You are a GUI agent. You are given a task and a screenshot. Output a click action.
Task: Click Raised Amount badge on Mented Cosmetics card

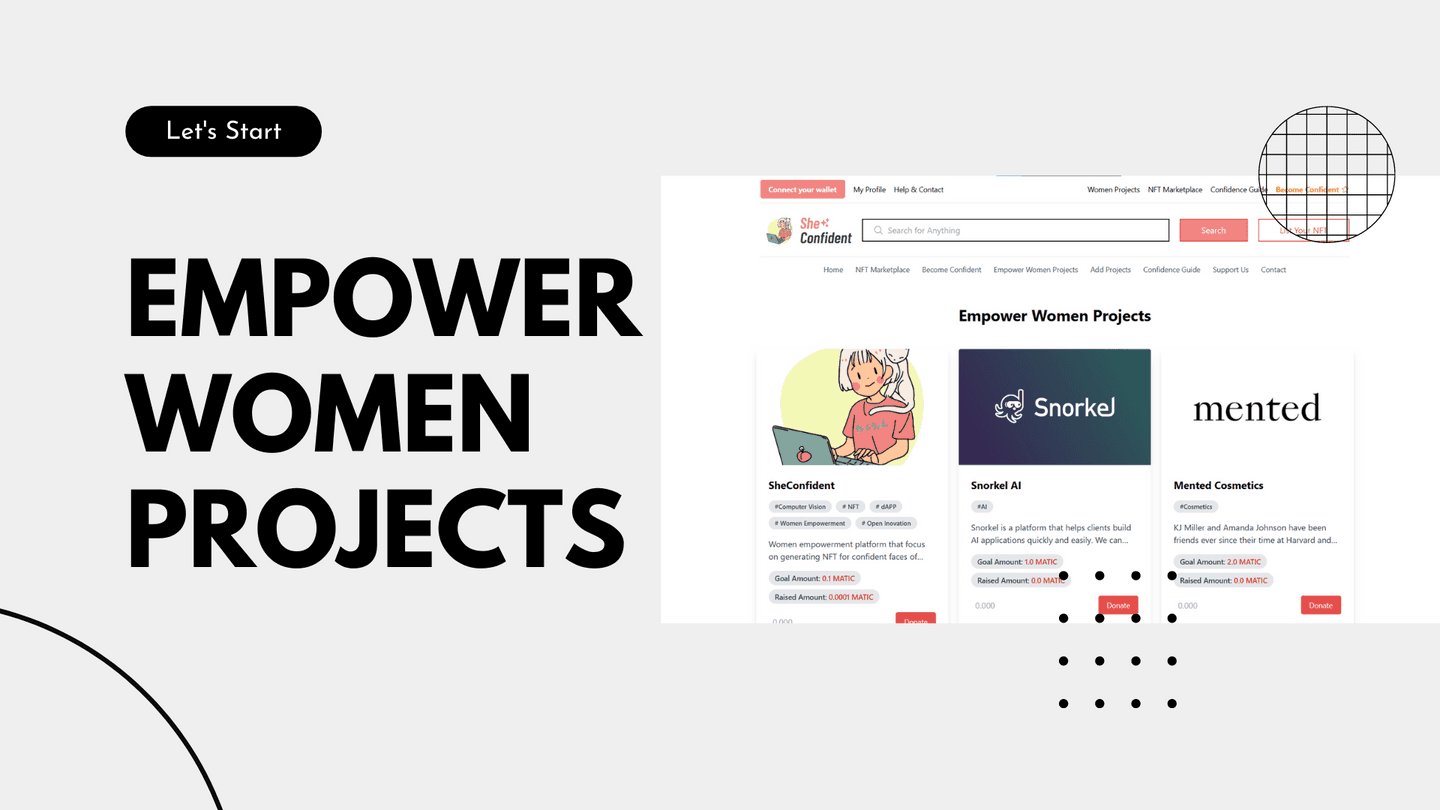[1223, 581]
